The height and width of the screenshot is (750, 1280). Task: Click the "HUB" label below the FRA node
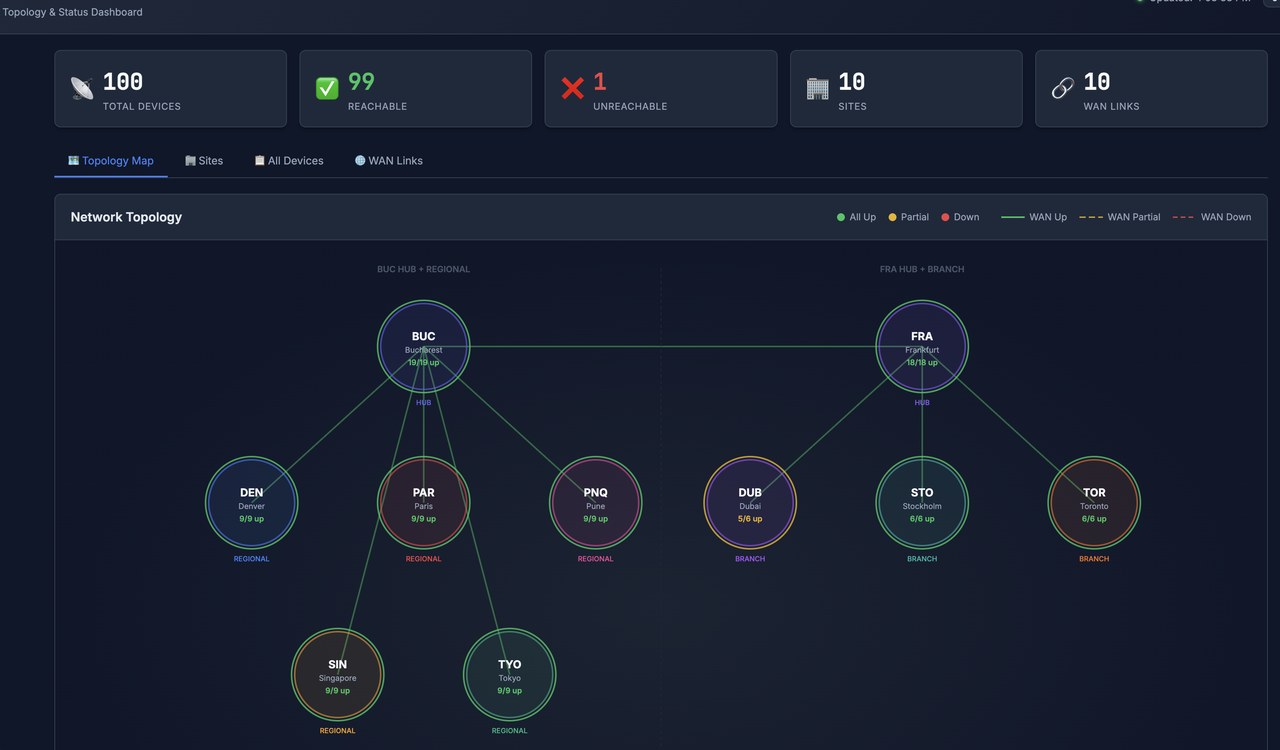(x=922, y=403)
